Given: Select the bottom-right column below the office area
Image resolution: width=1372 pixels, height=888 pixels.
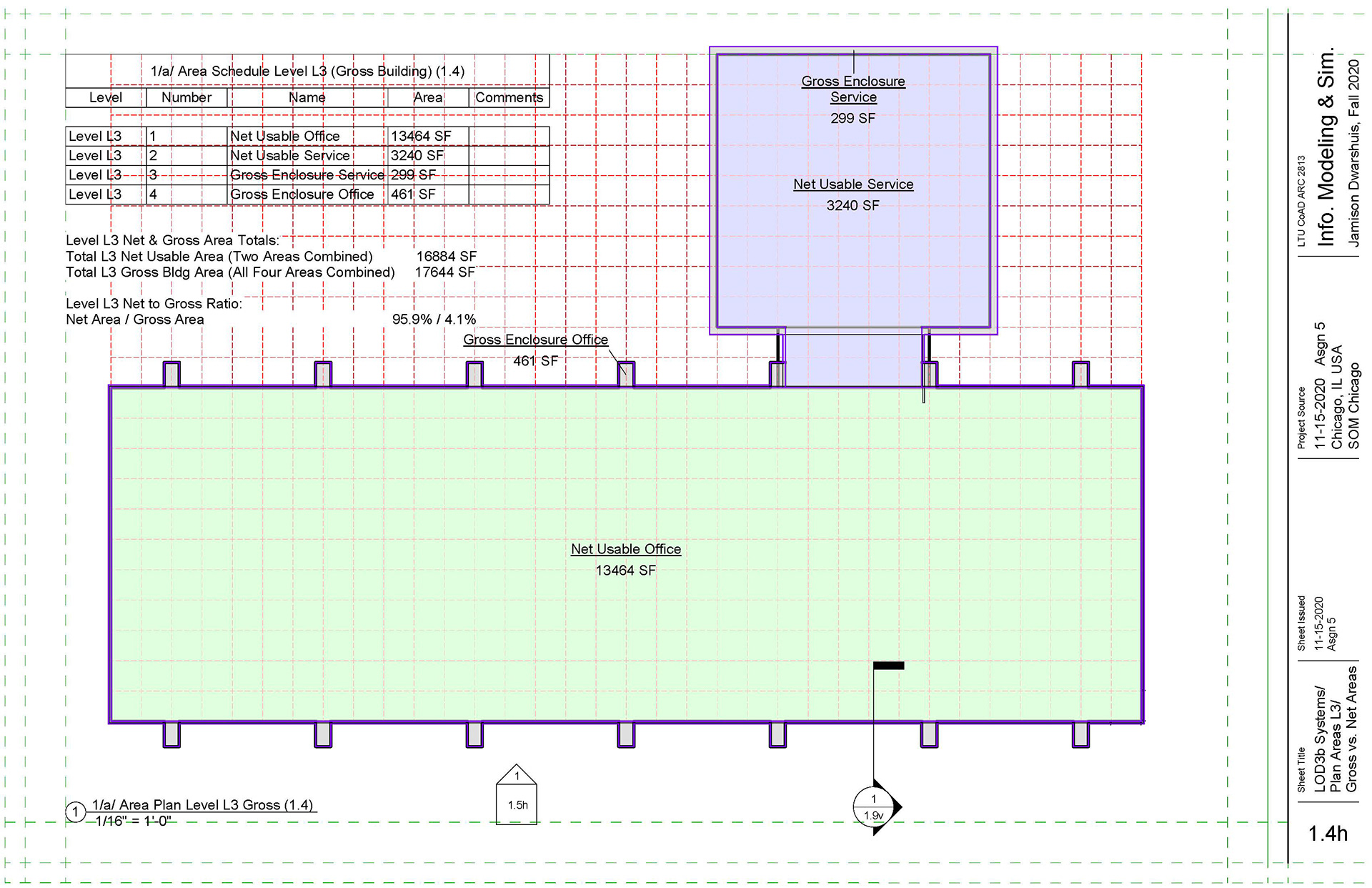Looking at the screenshot, I should (1080, 734).
